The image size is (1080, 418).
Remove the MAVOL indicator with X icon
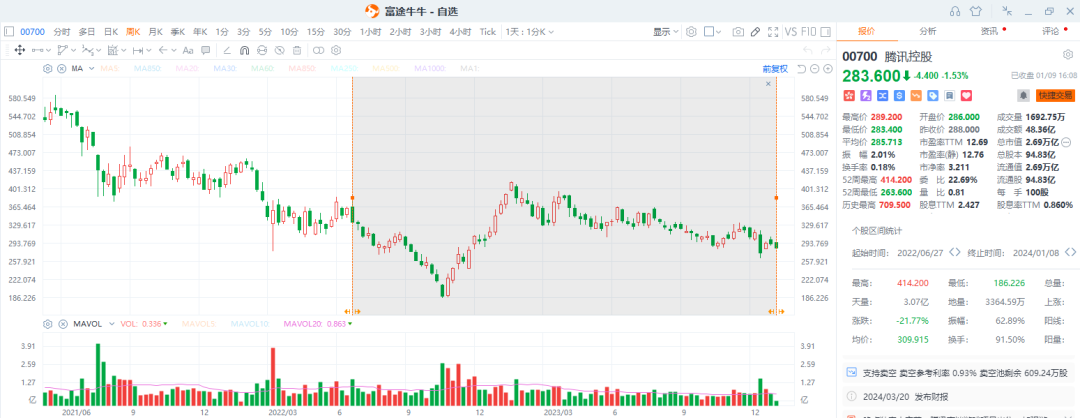coord(63,324)
